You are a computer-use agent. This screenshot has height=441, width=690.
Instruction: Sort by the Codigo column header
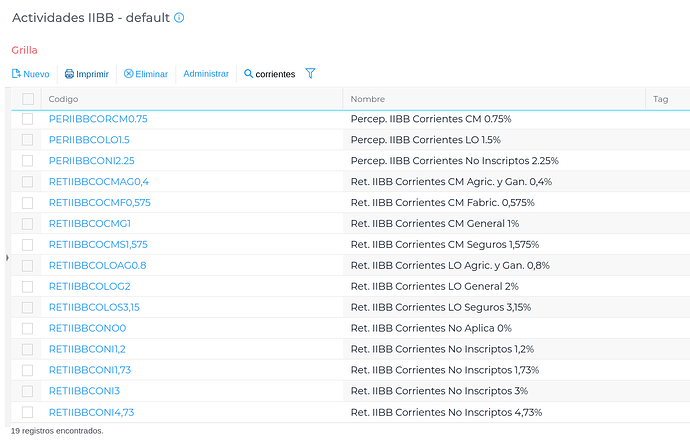[x=63, y=99]
